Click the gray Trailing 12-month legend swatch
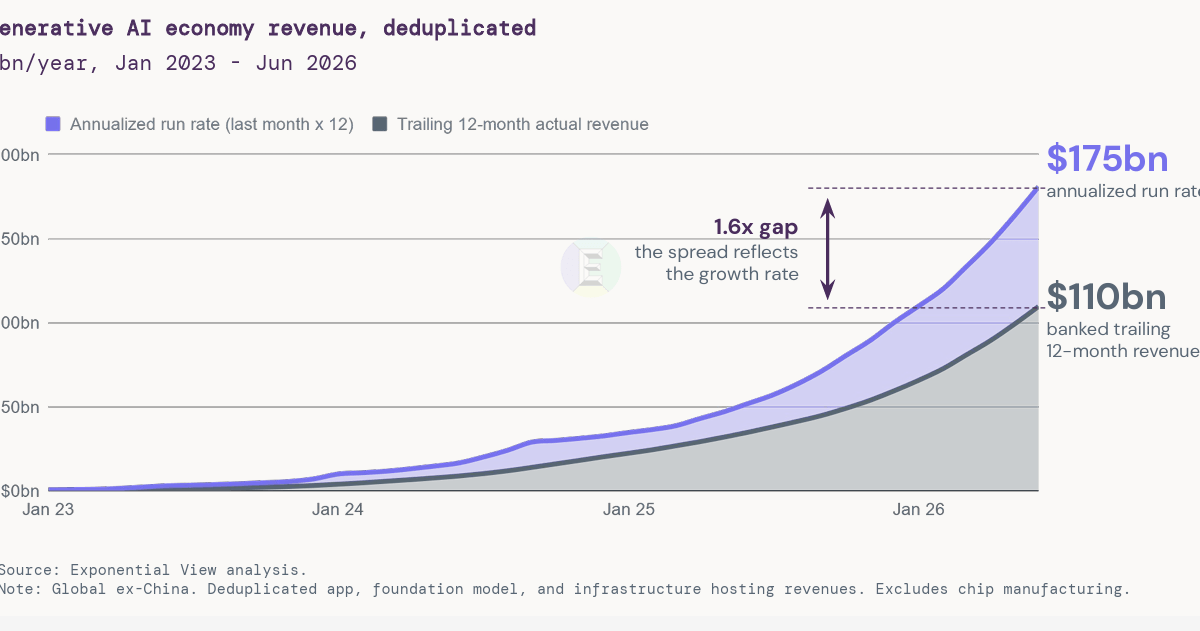Image resolution: width=1200 pixels, height=631 pixels. click(379, 124)
